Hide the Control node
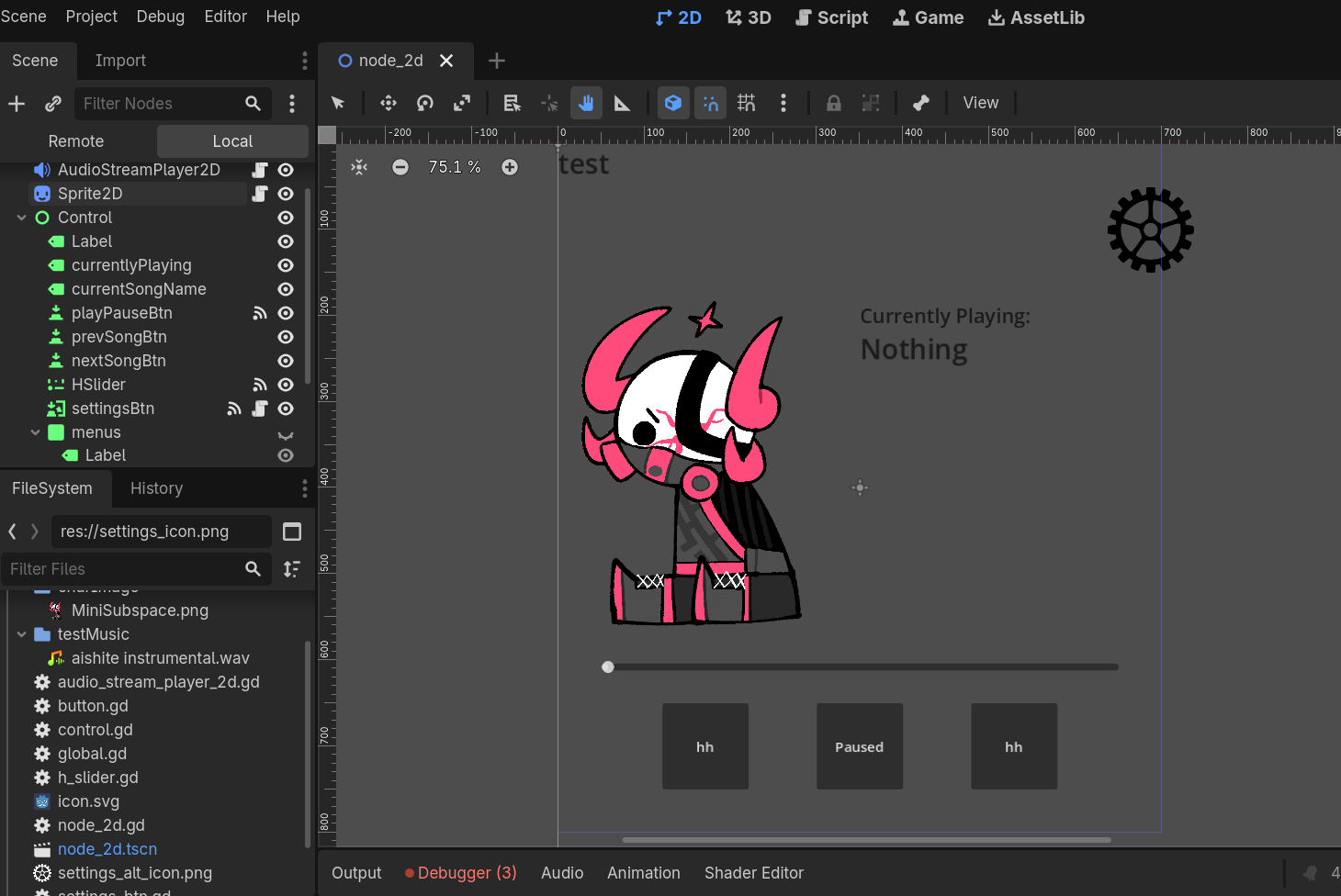Viewport: 1341px width, 896px height. pyautogui.click(x=286, y=218)
